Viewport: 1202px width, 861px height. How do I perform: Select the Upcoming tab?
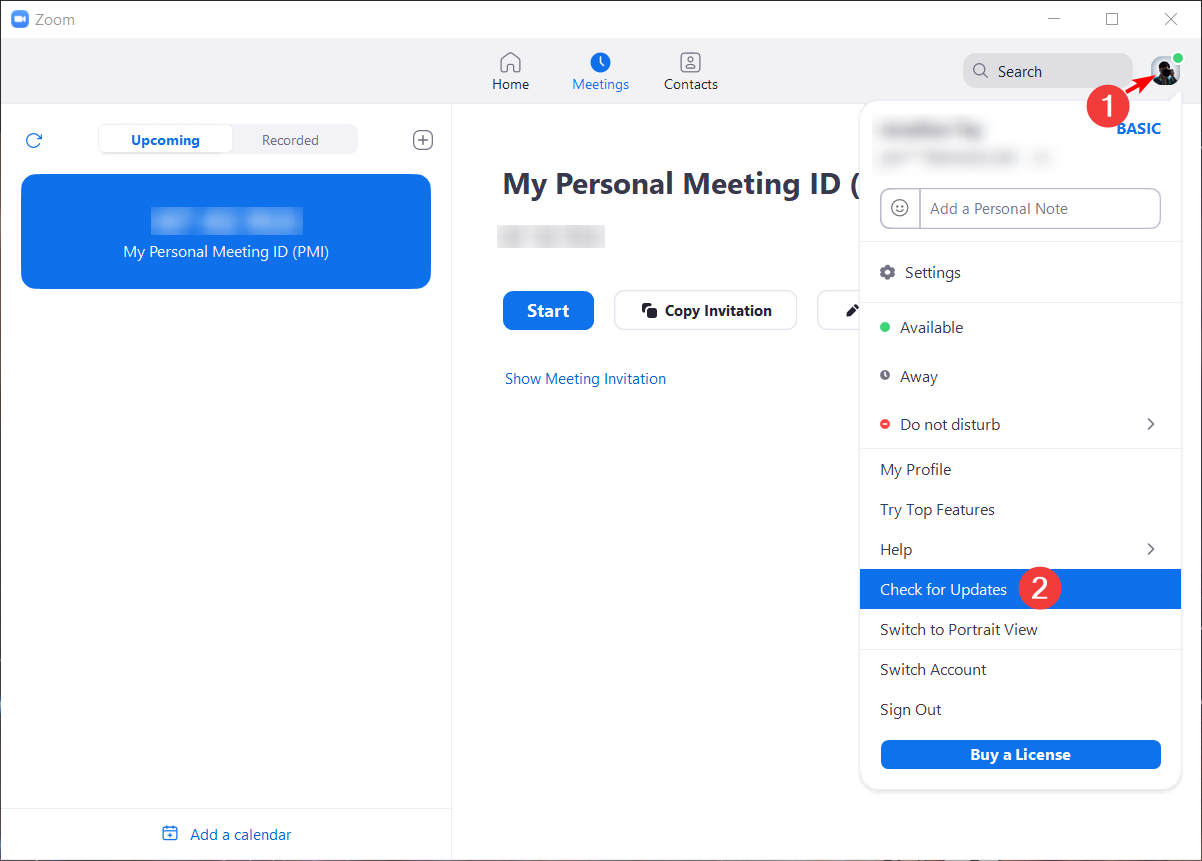point(165,140)
